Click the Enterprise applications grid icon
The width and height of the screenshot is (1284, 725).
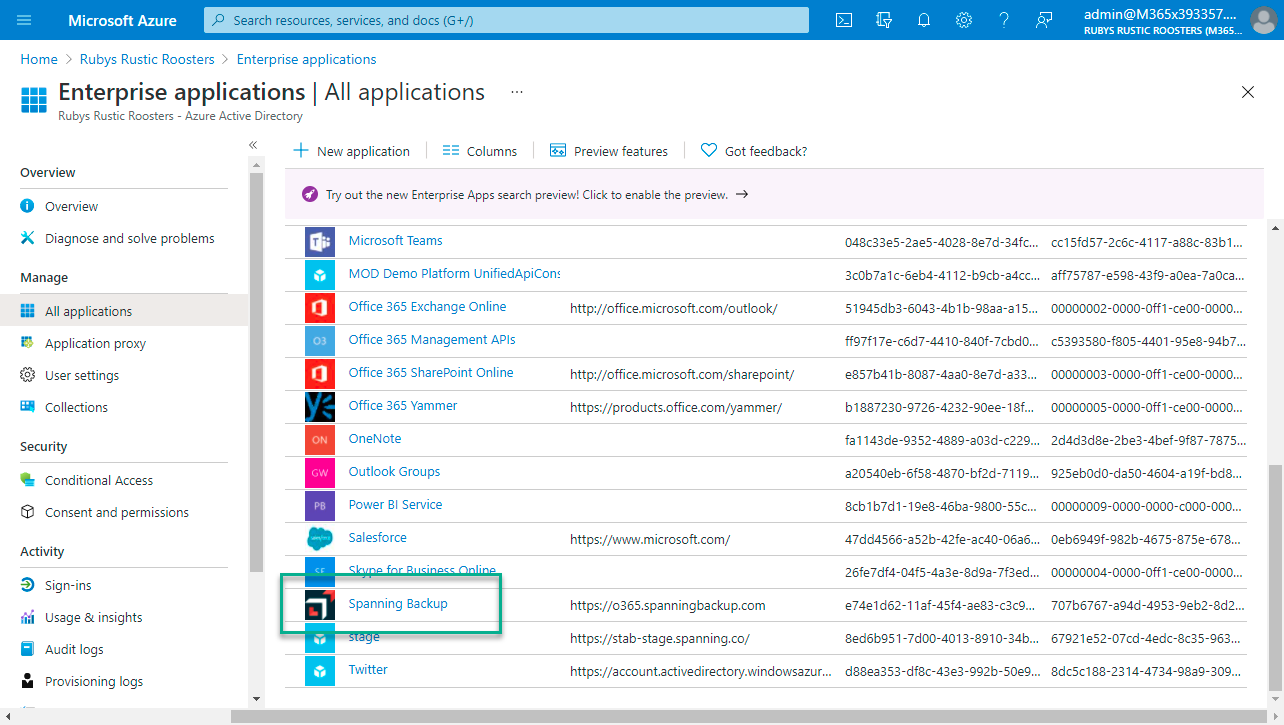coord(34,100)
